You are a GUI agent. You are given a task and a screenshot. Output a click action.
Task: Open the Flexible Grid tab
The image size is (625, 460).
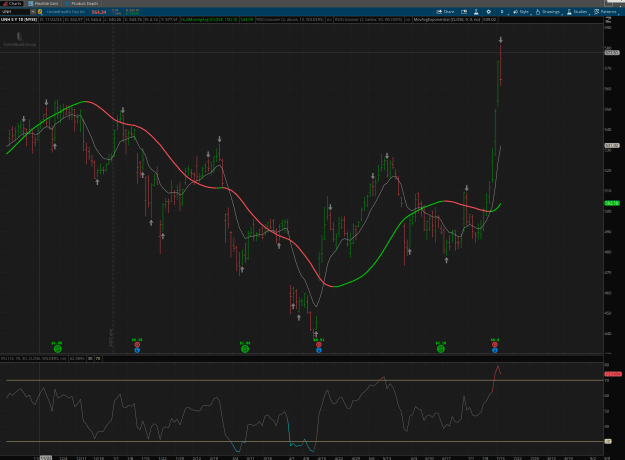pyautogui.click(x=43, y=3)
